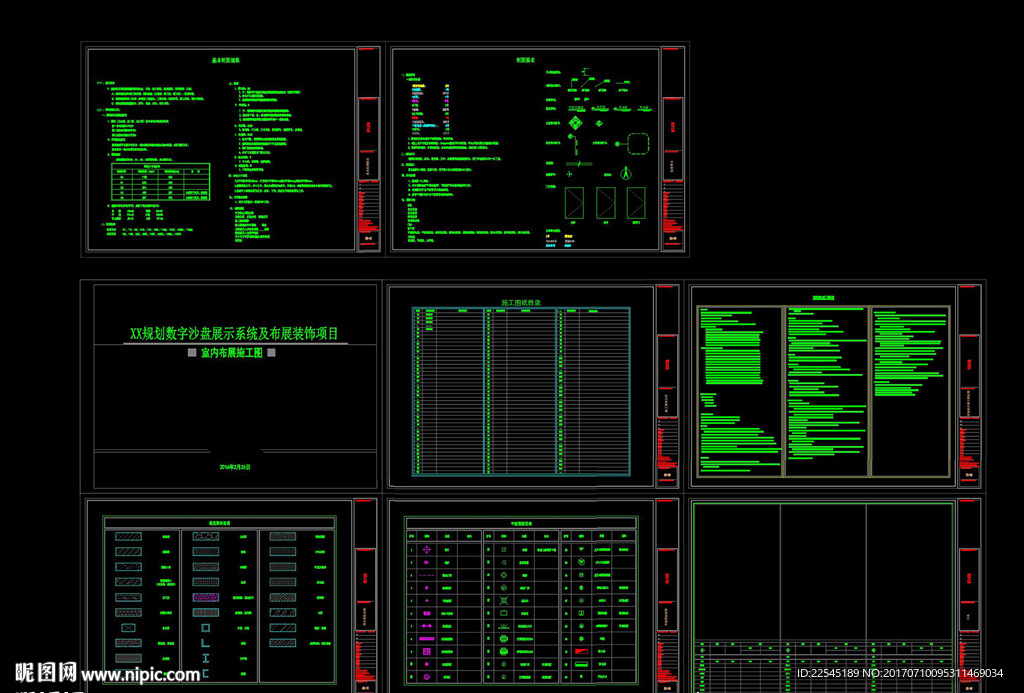Open the plan symbol legend table sheet

coord(534,594)
